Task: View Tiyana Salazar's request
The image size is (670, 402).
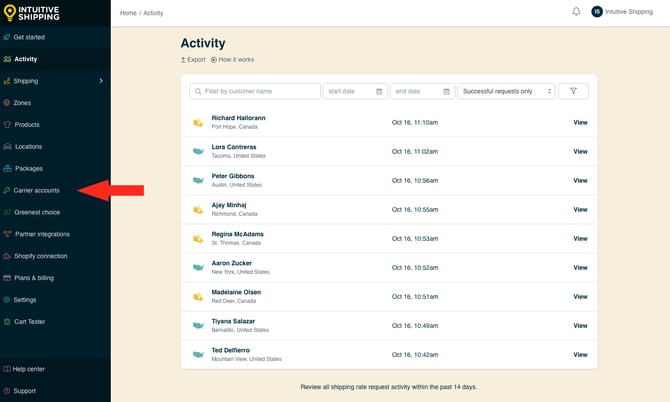Action: 580,326
